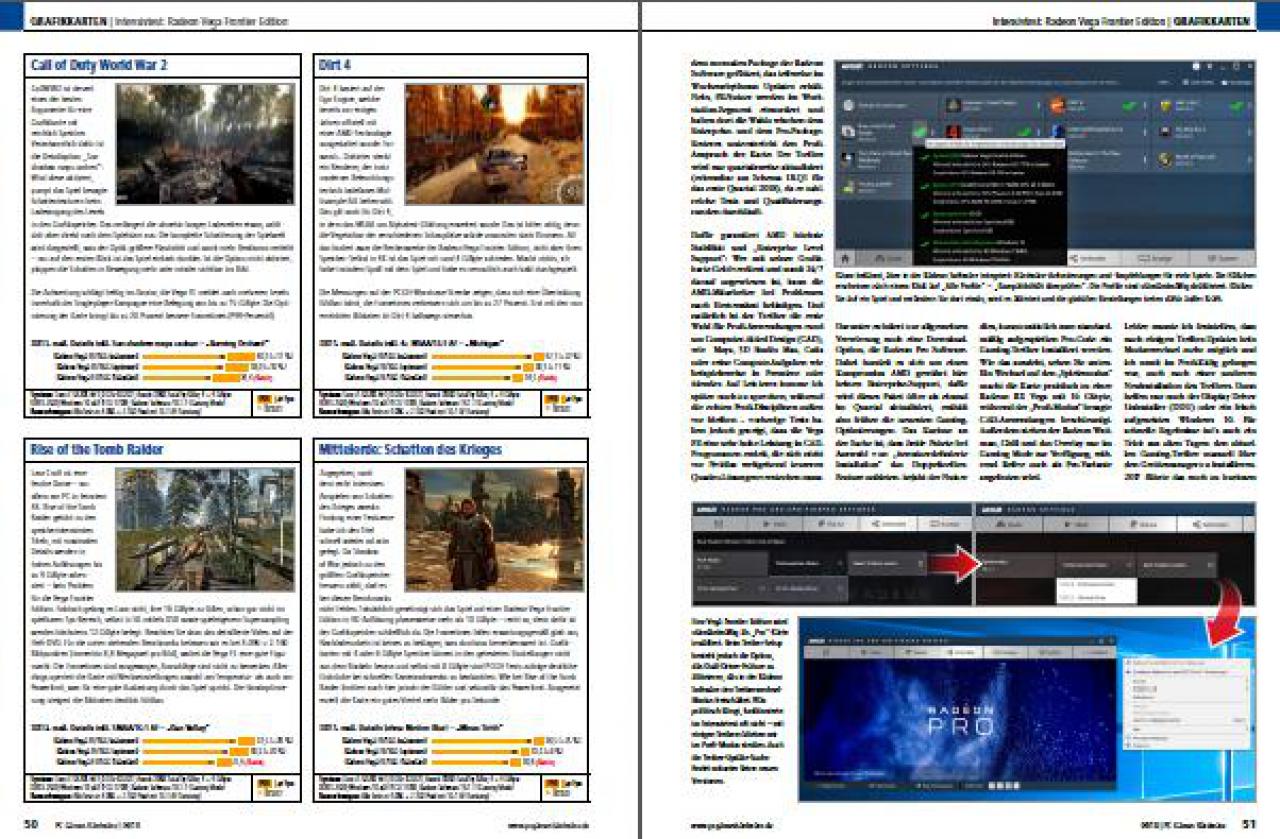Click the Rise of the Tomb Raider heading
The image size is (1280, 839).
97,450
